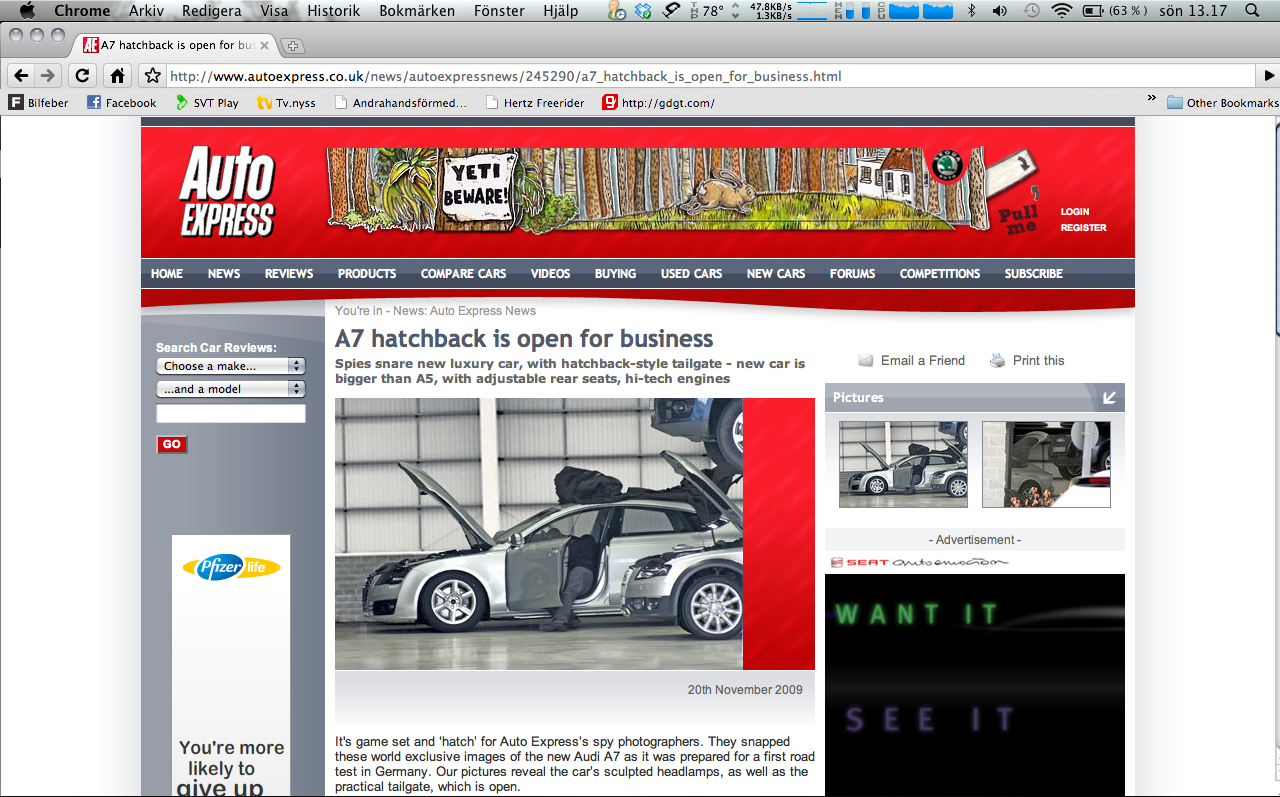Click the volume speaker icon
This screenshot has width=1280, height=797.
pos(1000,11)
